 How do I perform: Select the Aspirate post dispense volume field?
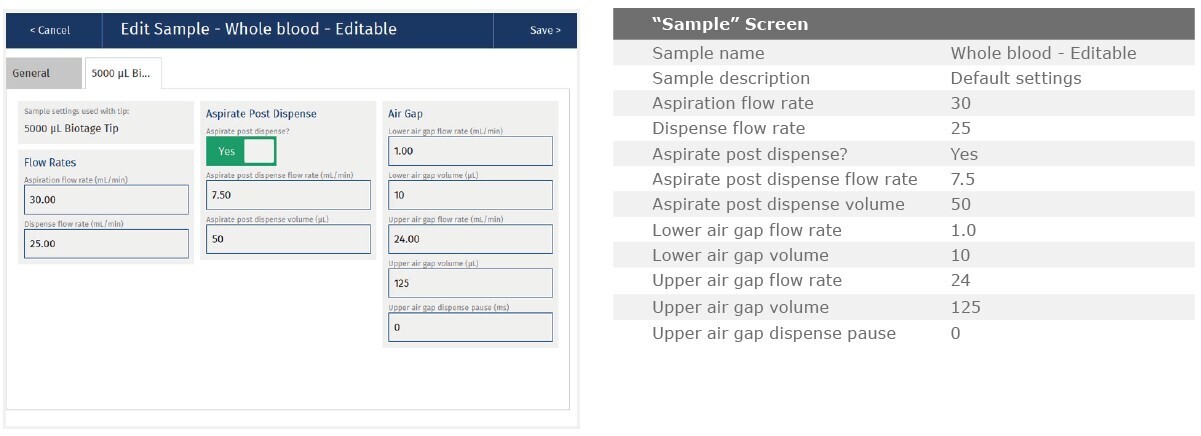point(288,239)
